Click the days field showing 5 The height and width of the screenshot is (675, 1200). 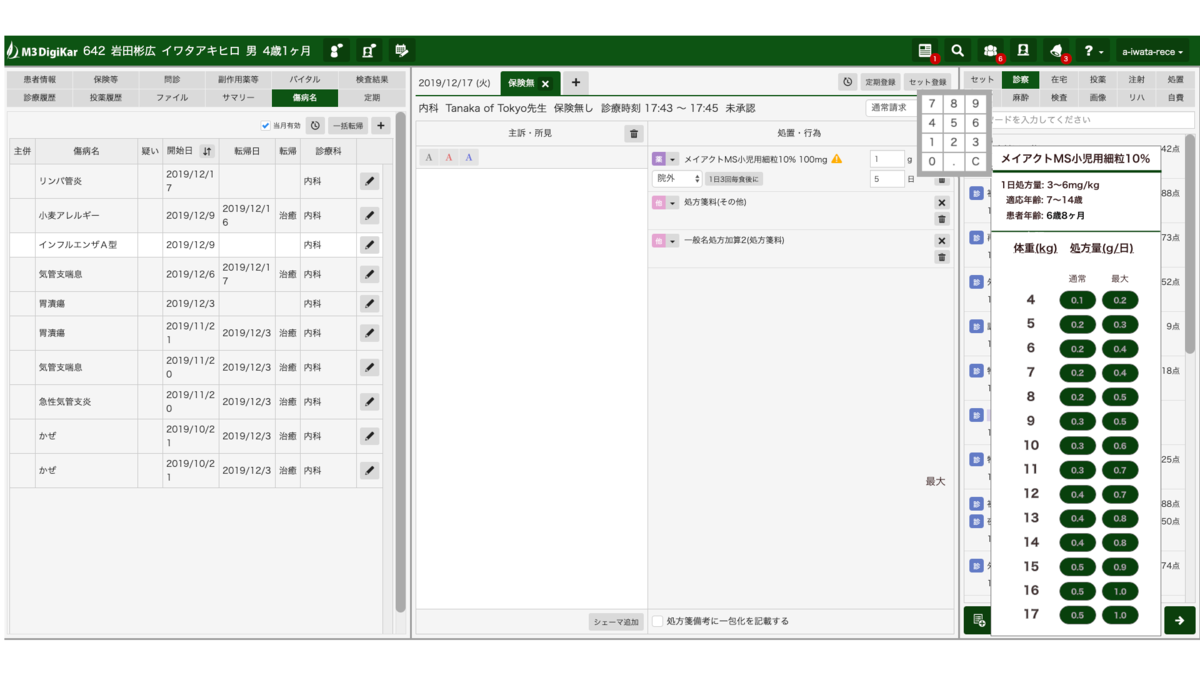click(886, 179)
